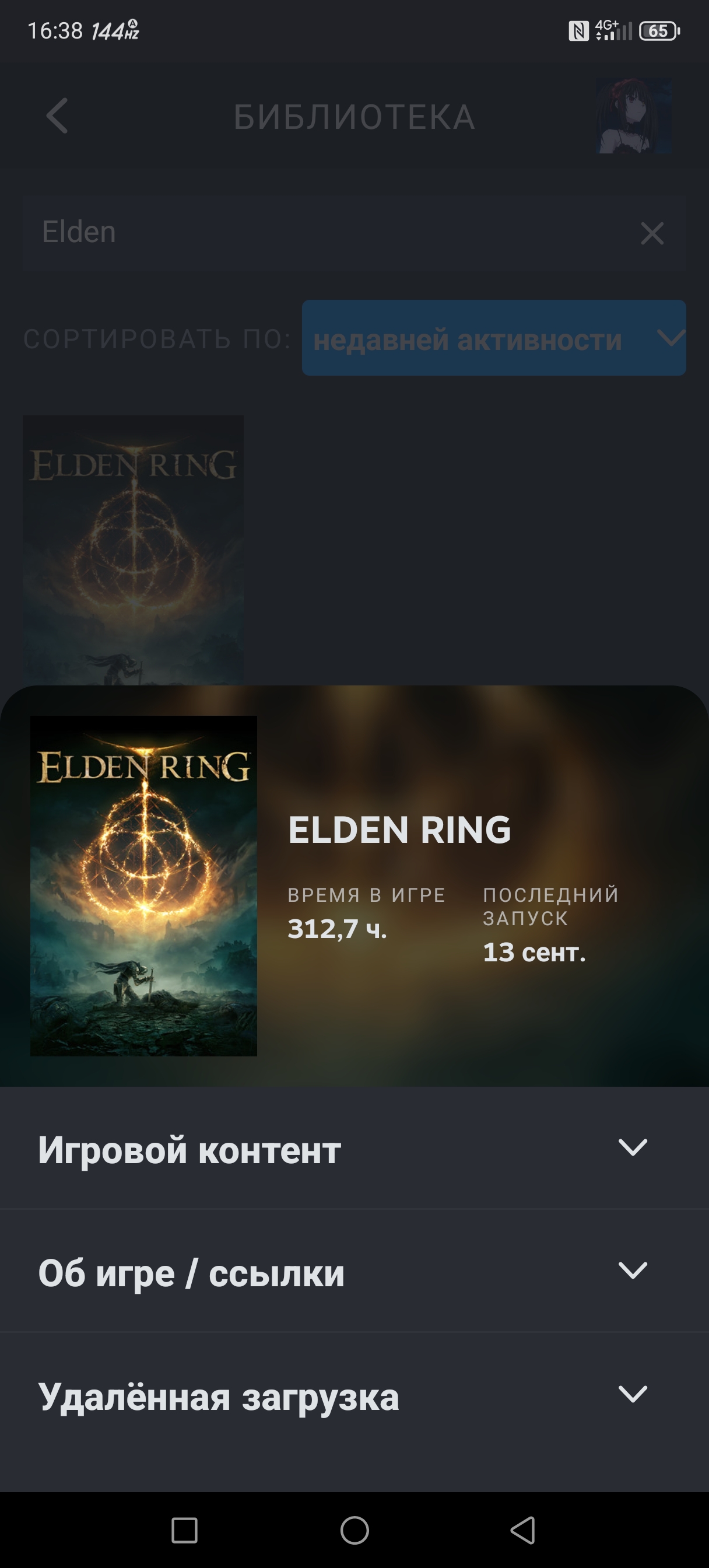This screenshot has height=1568, width=709.
Task: Clear the Elden search text with X
Action: pyautogui.click(x=652, y=233)
